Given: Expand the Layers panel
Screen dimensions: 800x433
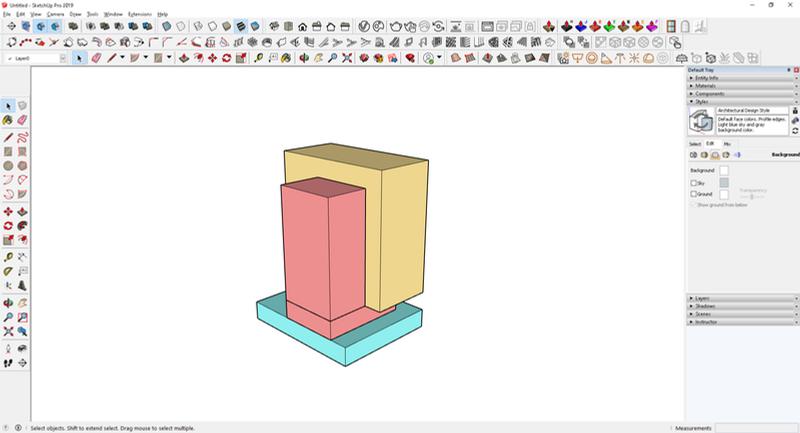Looking at the screenshot, I should (743, 298).
